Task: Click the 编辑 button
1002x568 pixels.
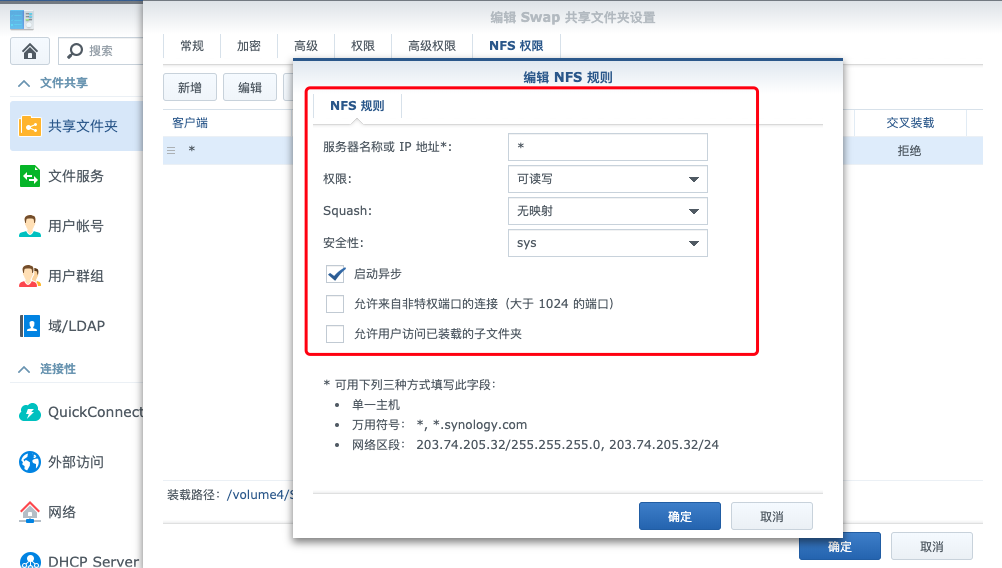Action: tap(250, 88)
